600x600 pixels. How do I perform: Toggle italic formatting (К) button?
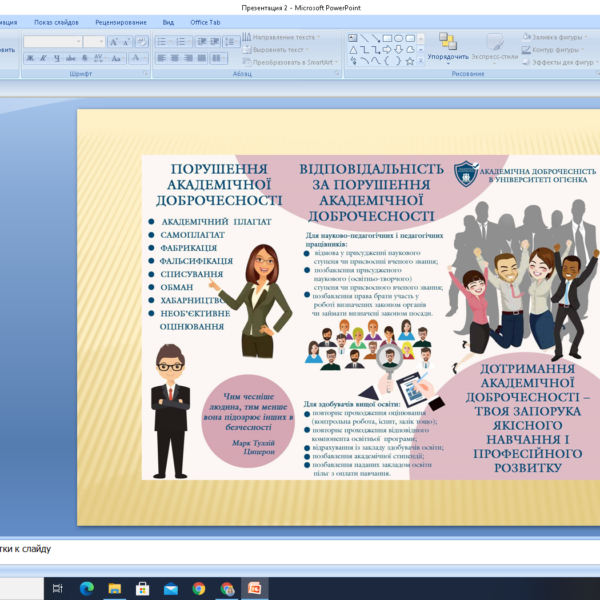click(x=43, y=58)
